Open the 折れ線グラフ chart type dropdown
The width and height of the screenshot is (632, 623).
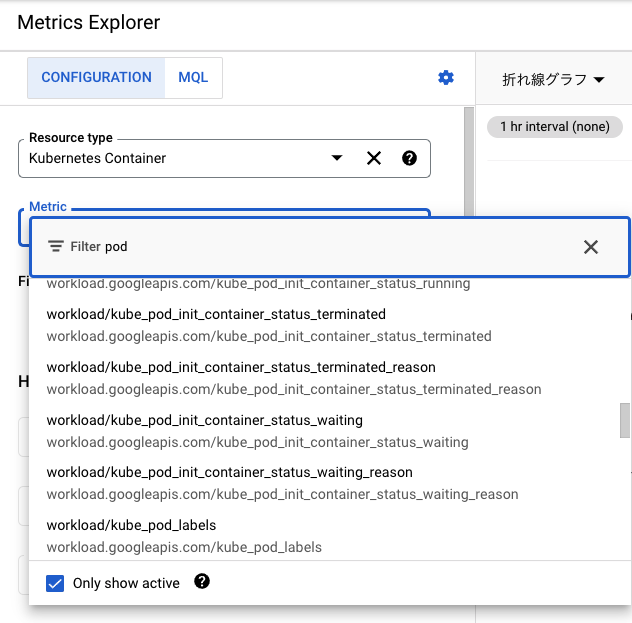[553, 79]
